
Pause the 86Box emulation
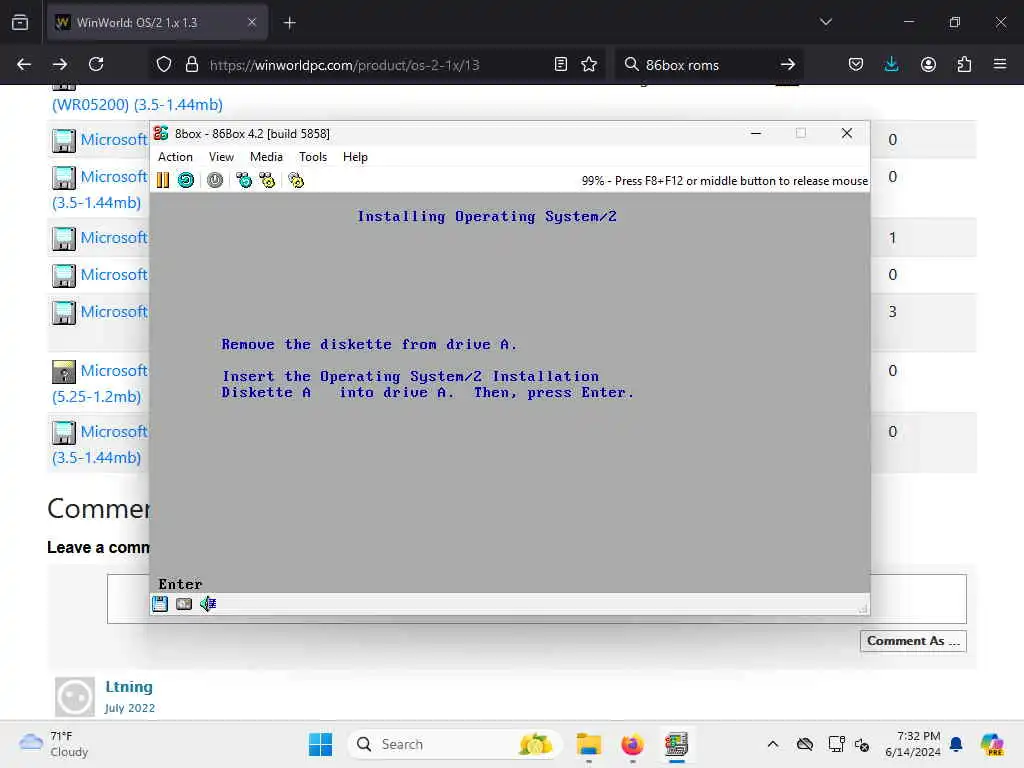(x=163, y=180)
